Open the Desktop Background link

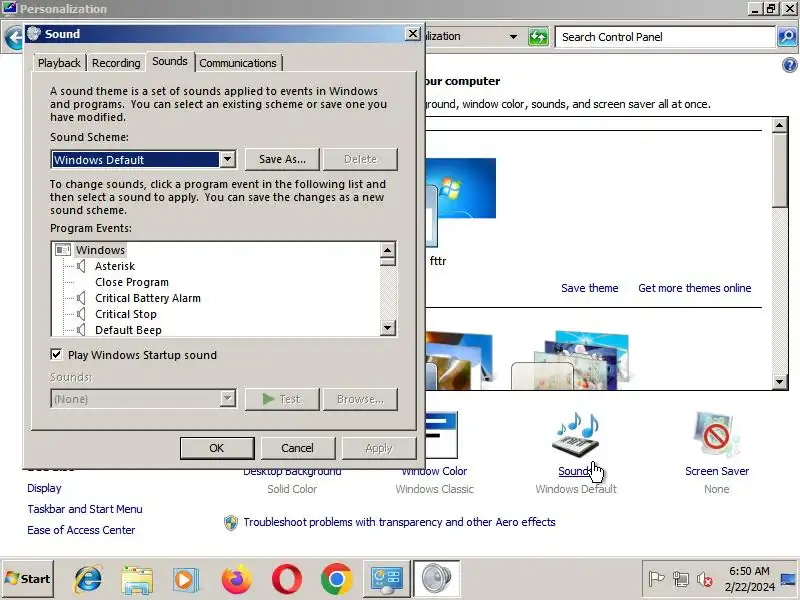click(x=292, y=472)
